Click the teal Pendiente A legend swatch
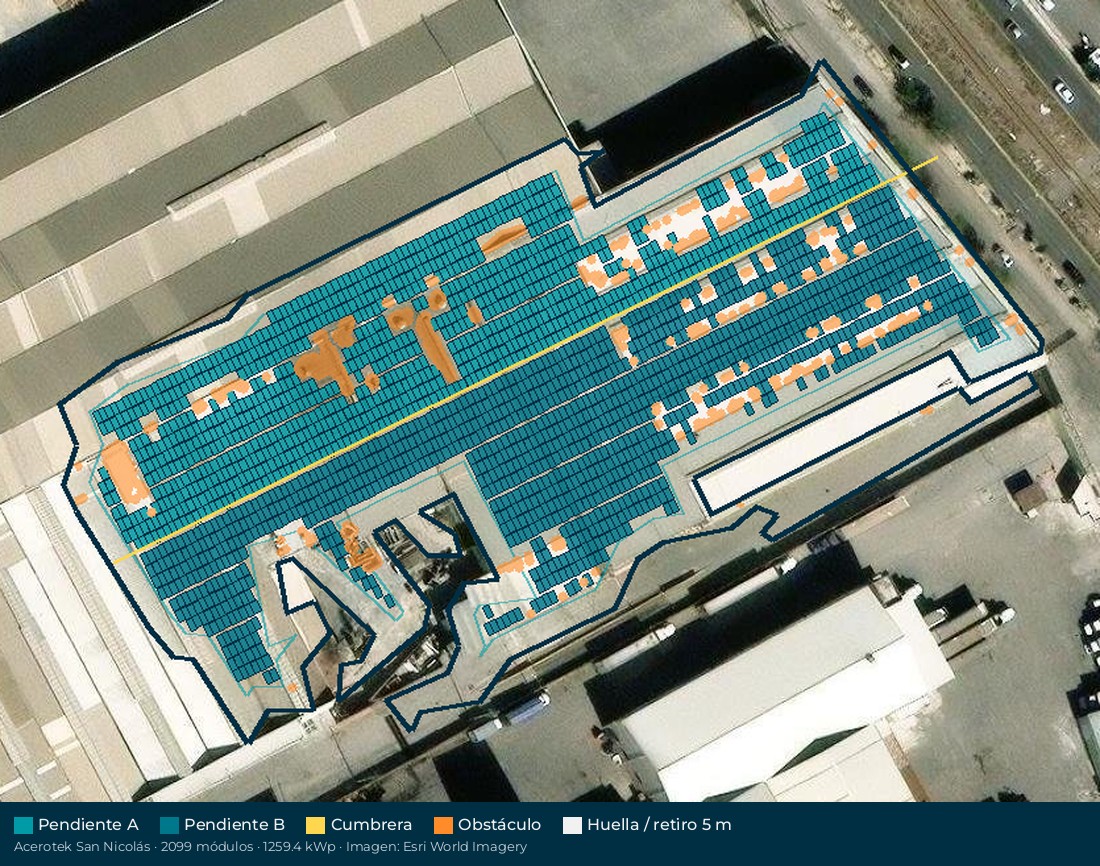Screen dimensions: 1100x866 click(23, 825)
